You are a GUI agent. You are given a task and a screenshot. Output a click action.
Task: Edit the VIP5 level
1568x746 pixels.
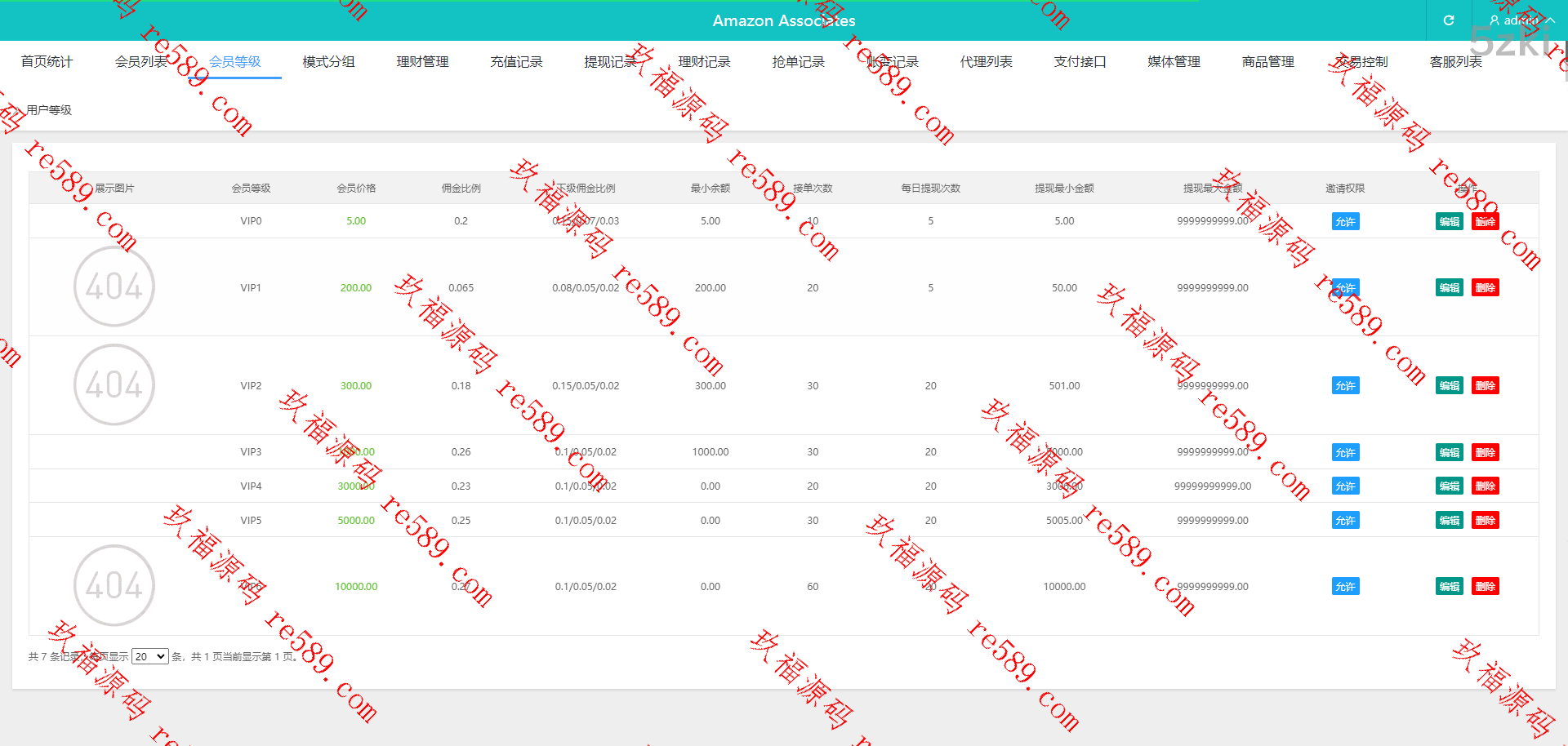click(1450, 520)
